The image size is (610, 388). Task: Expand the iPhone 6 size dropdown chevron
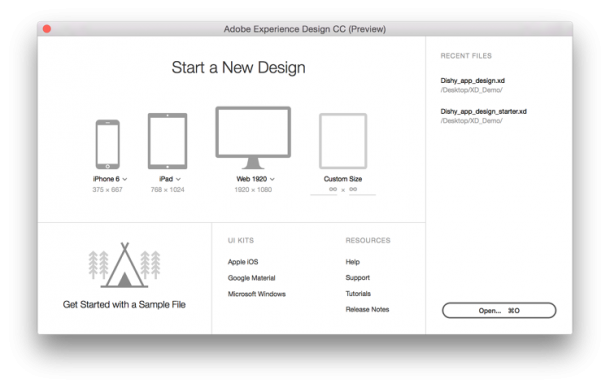[x=125, y=179]
